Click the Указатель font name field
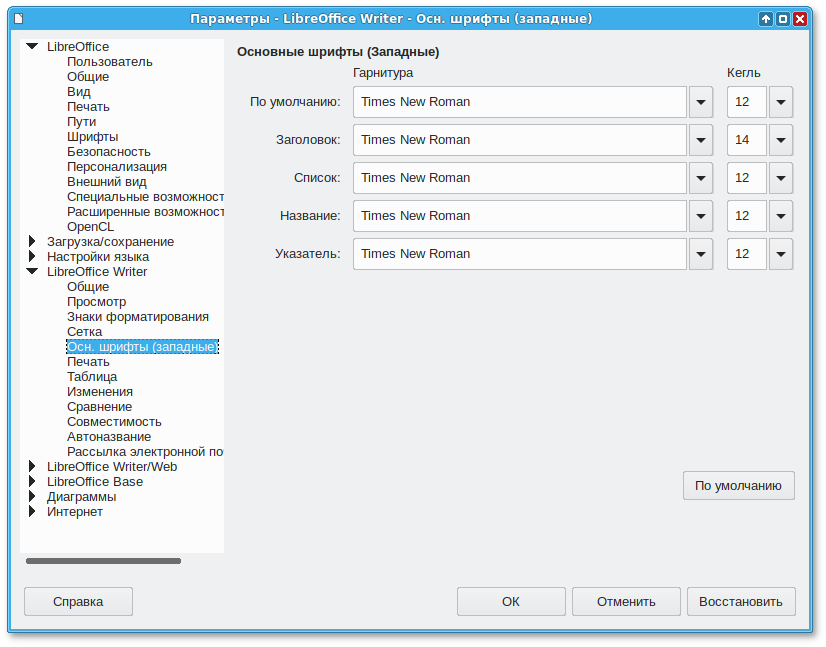The width and height of the screenshot is (826, 647). 520,254
